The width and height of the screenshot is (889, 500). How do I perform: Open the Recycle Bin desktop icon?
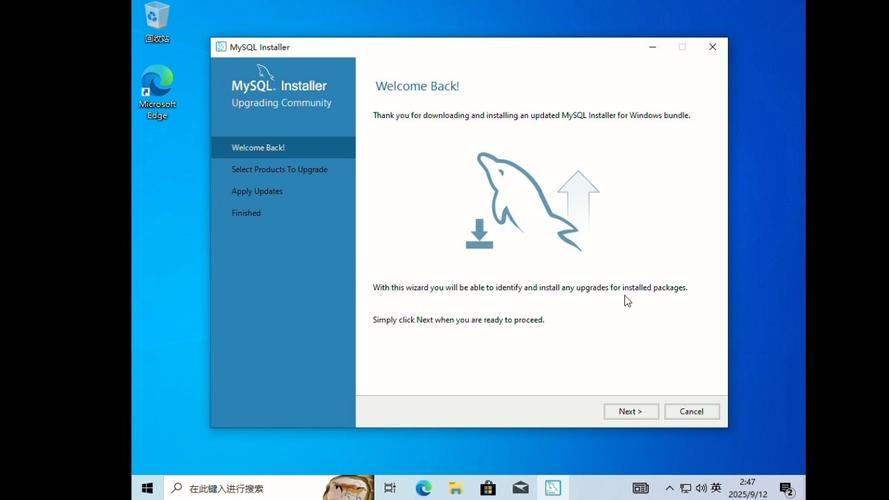point(157,22)
